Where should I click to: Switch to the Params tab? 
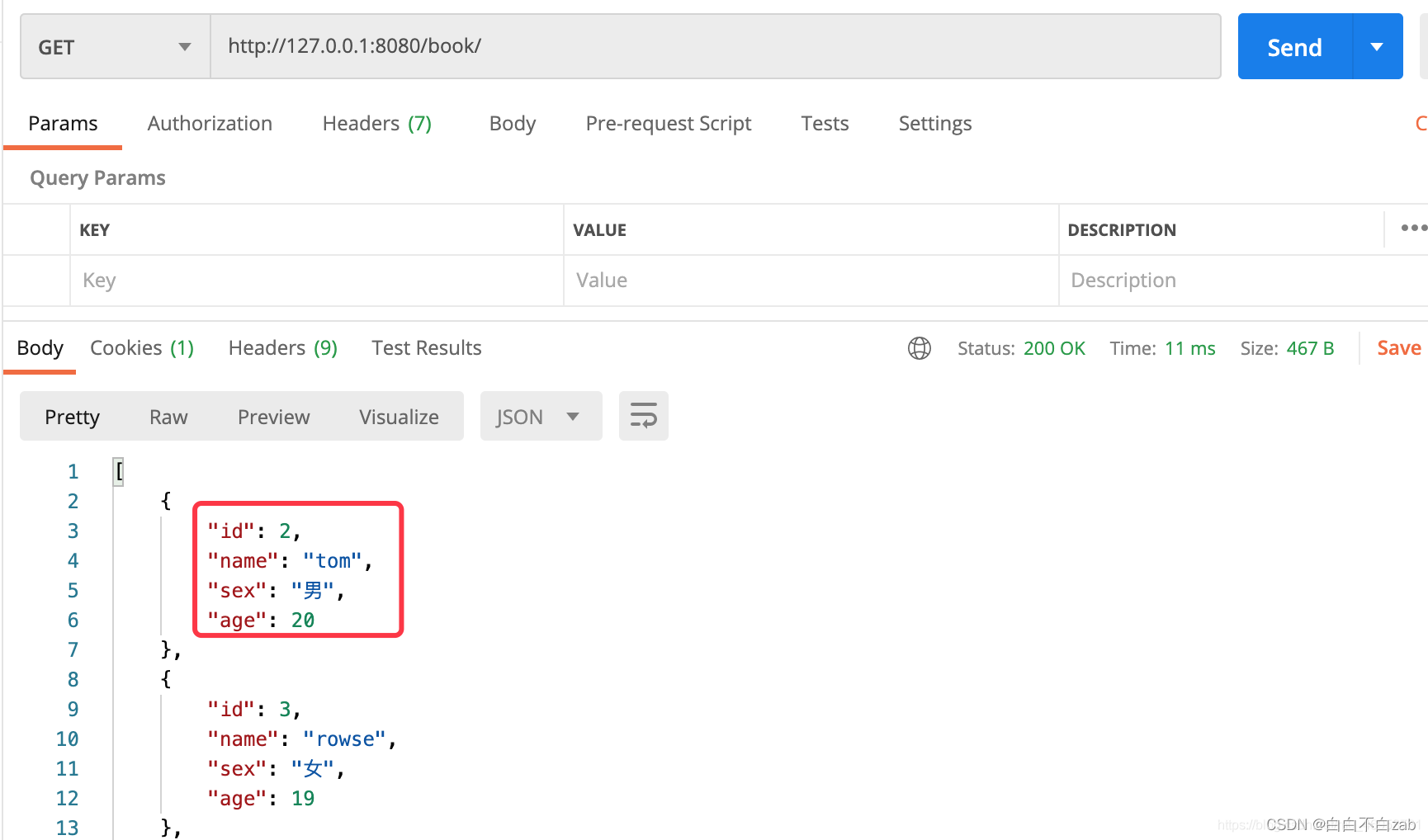tap(63, 124)
